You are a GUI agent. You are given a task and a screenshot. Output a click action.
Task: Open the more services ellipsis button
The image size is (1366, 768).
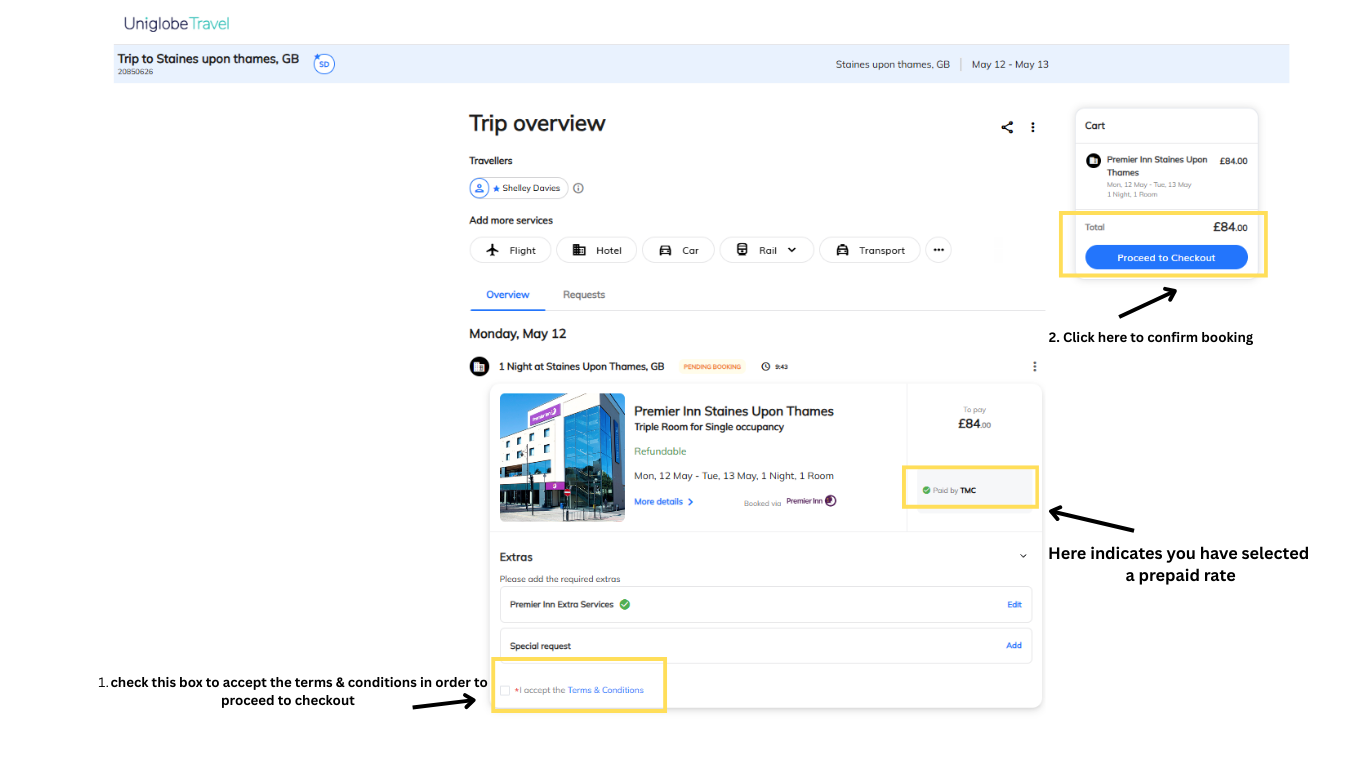938,250
